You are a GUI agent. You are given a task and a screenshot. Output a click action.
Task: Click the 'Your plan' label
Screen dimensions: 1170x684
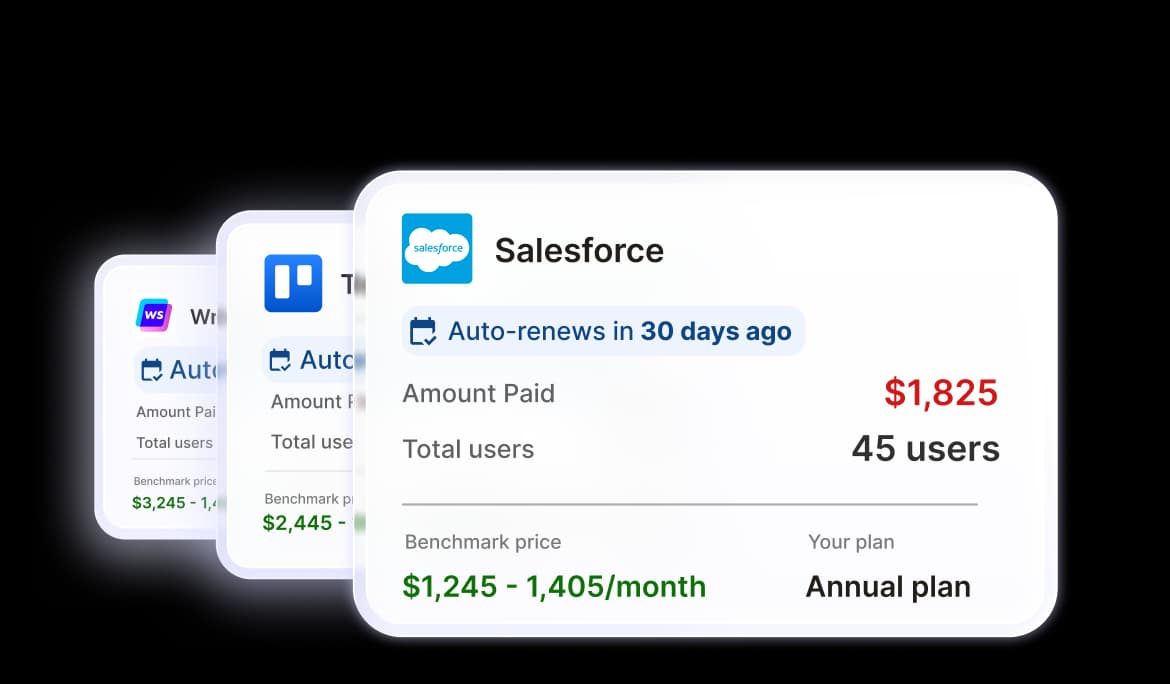851,542
